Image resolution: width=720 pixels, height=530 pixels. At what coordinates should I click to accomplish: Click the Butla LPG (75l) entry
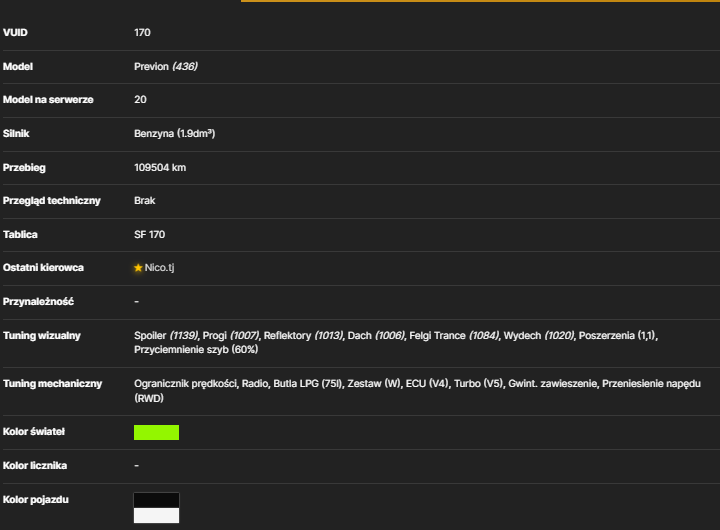[x=308, y=383]
